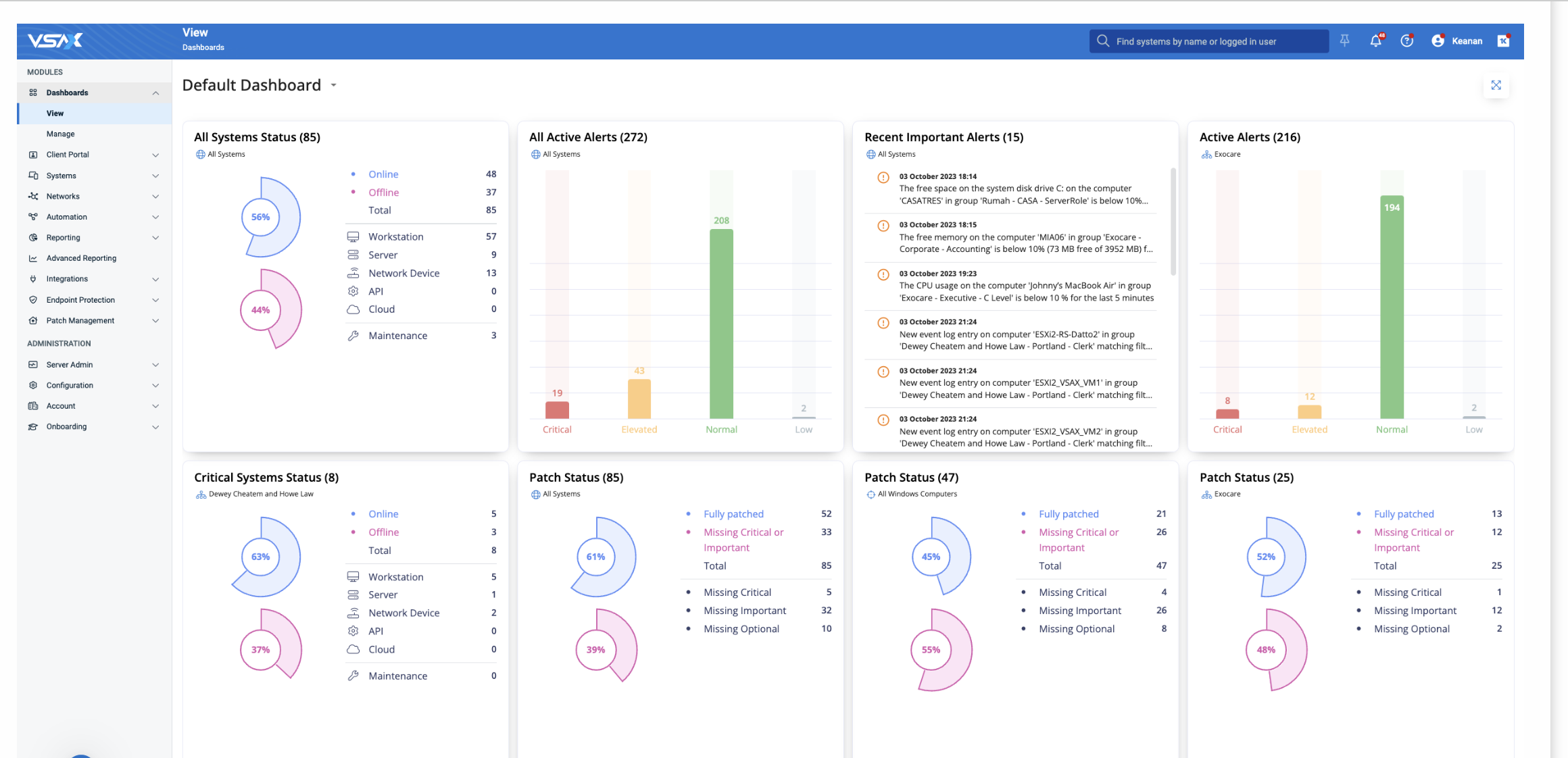Click Missing Critical or Important in Patch Status (85)
This screenshot has height=758, width=1568.
pyautogui.click(x=743, y=540)
